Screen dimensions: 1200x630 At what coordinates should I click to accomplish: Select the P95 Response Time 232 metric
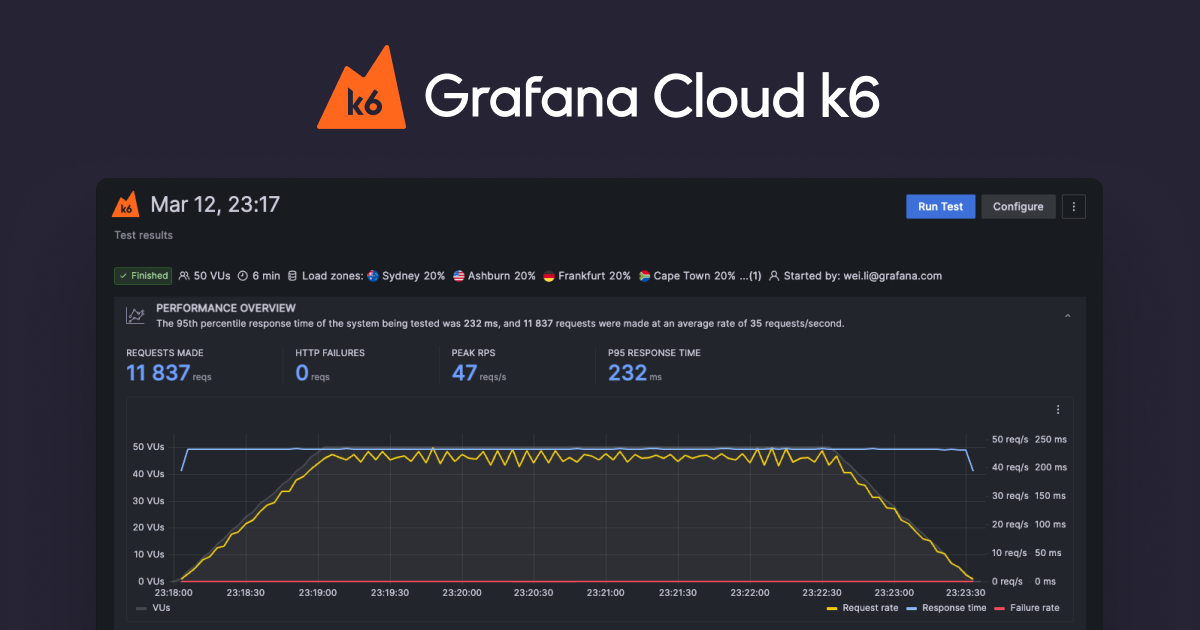[628, 373]
